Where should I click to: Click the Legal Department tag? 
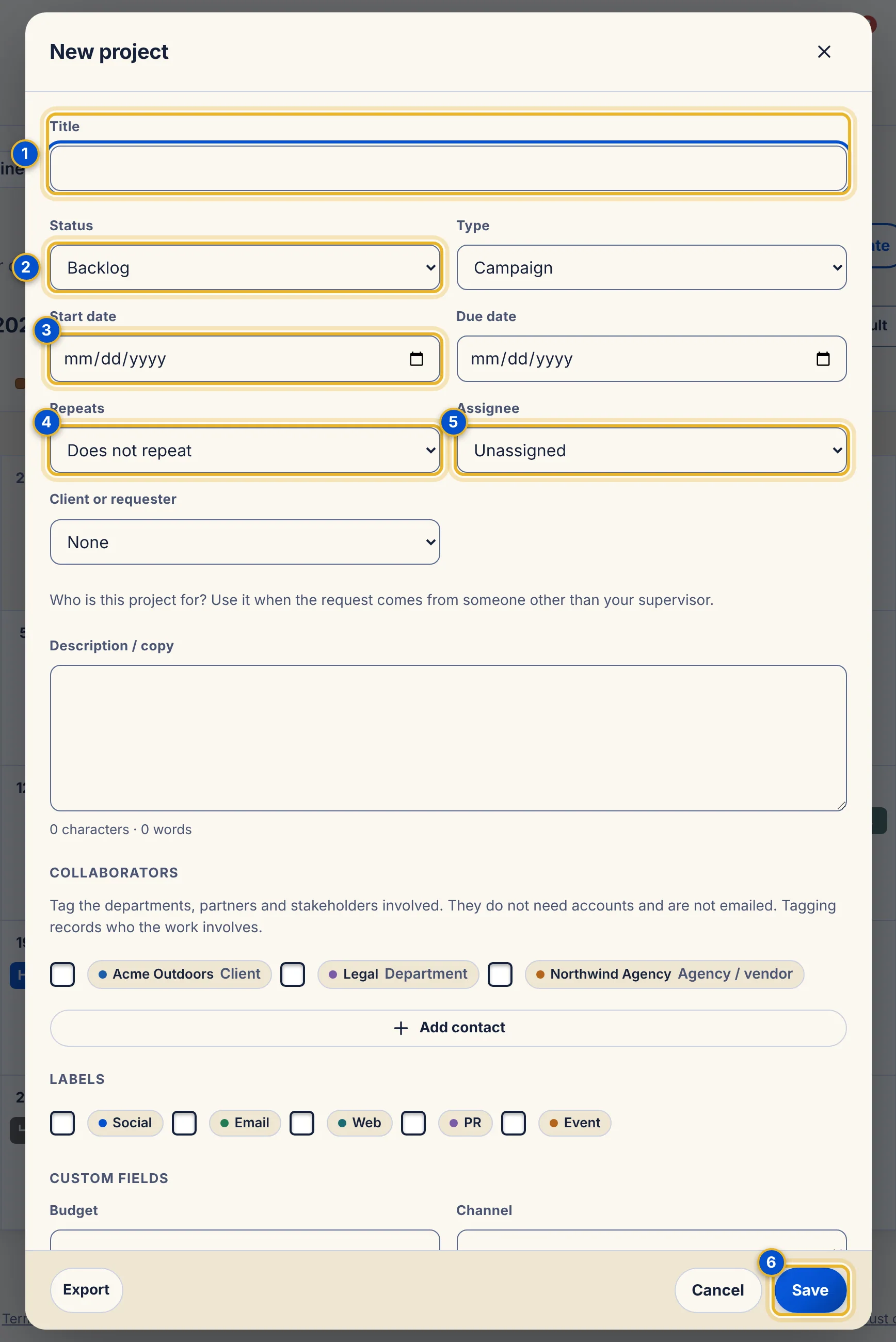click(398, 974)
